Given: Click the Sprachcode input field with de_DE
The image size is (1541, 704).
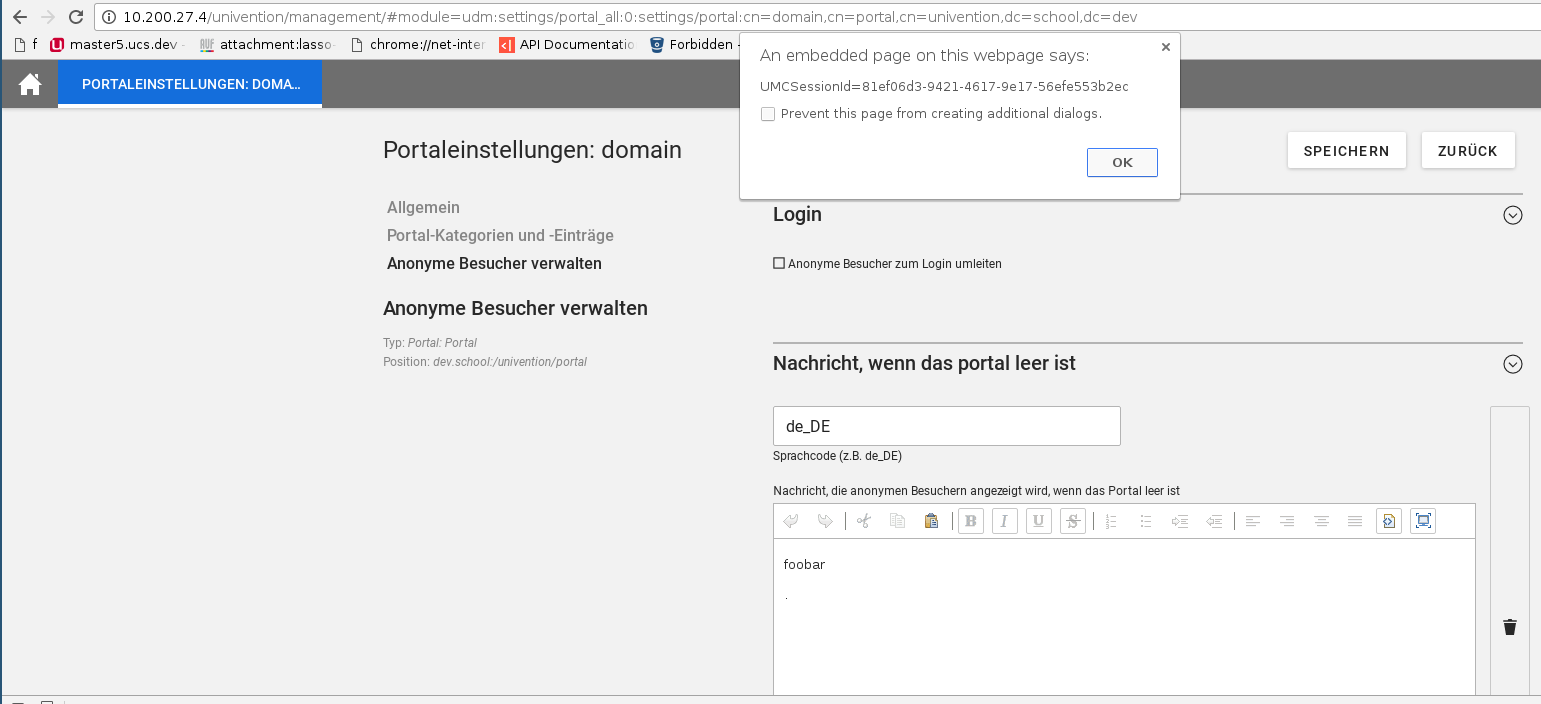Looking at the screenshot, I should click(x=946, y=426).
